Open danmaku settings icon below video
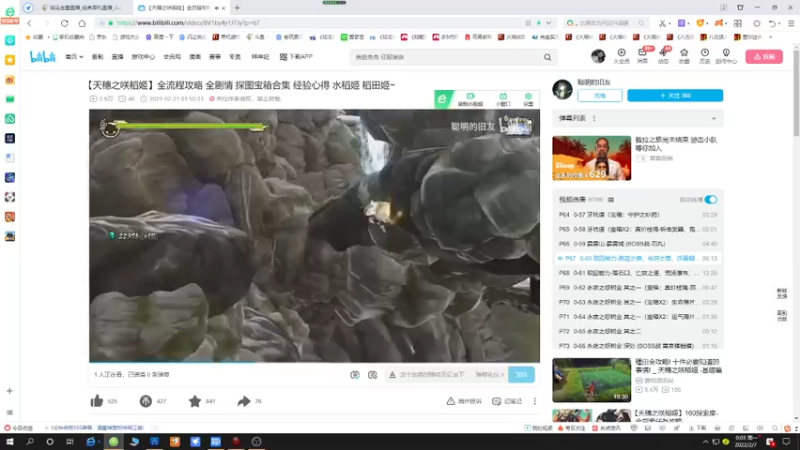This screenshot has width=800, height=450. 372,374
